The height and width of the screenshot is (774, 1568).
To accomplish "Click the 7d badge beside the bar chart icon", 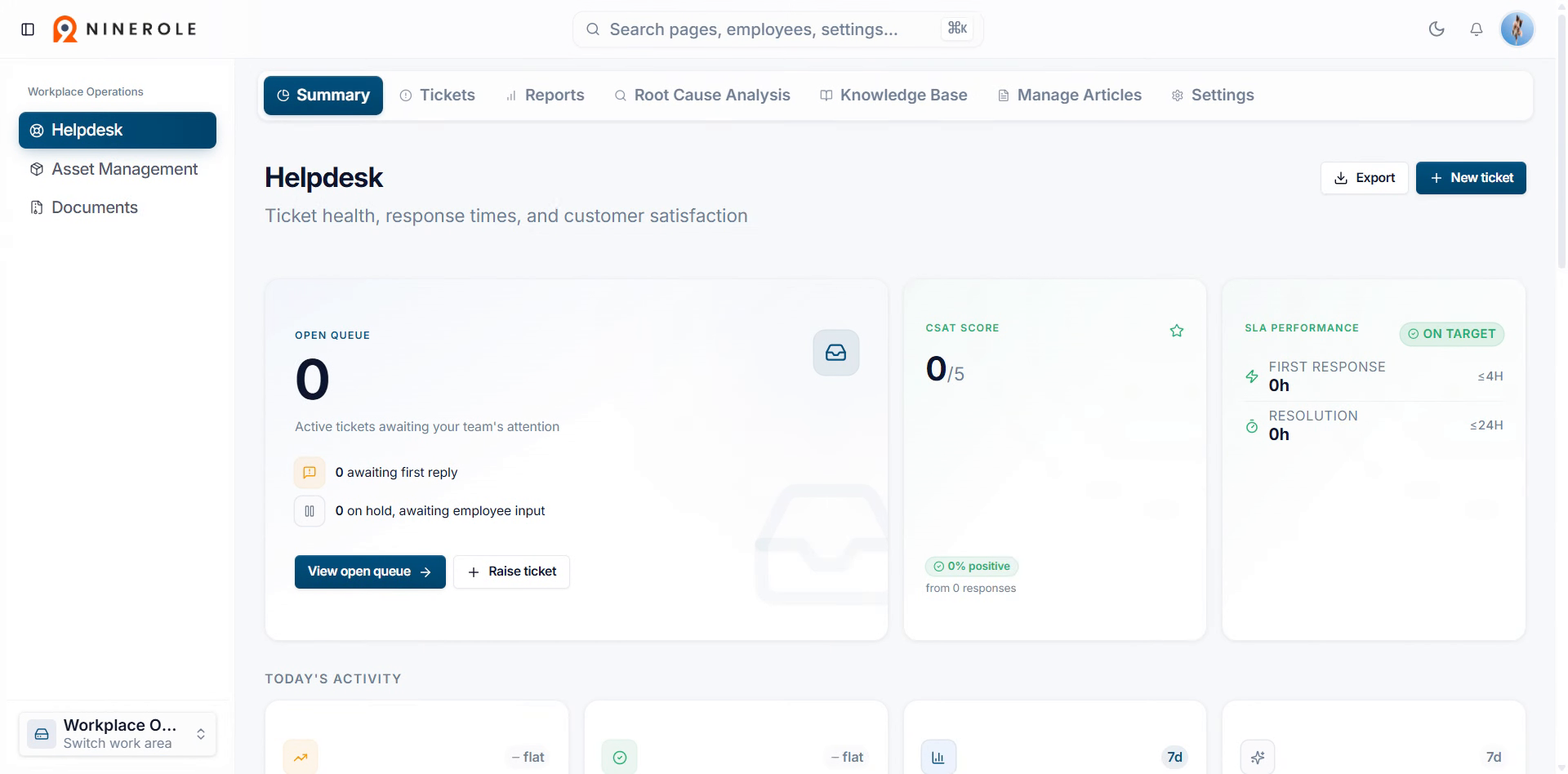I will coord(1174,757).
